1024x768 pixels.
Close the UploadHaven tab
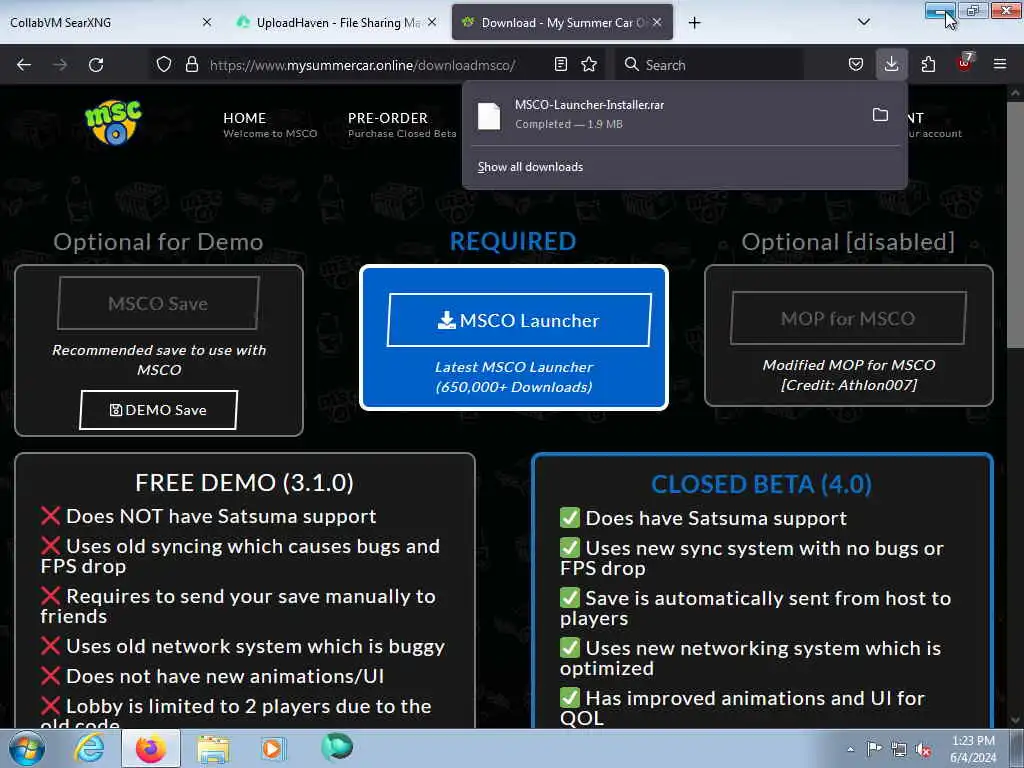coord(432,23)
